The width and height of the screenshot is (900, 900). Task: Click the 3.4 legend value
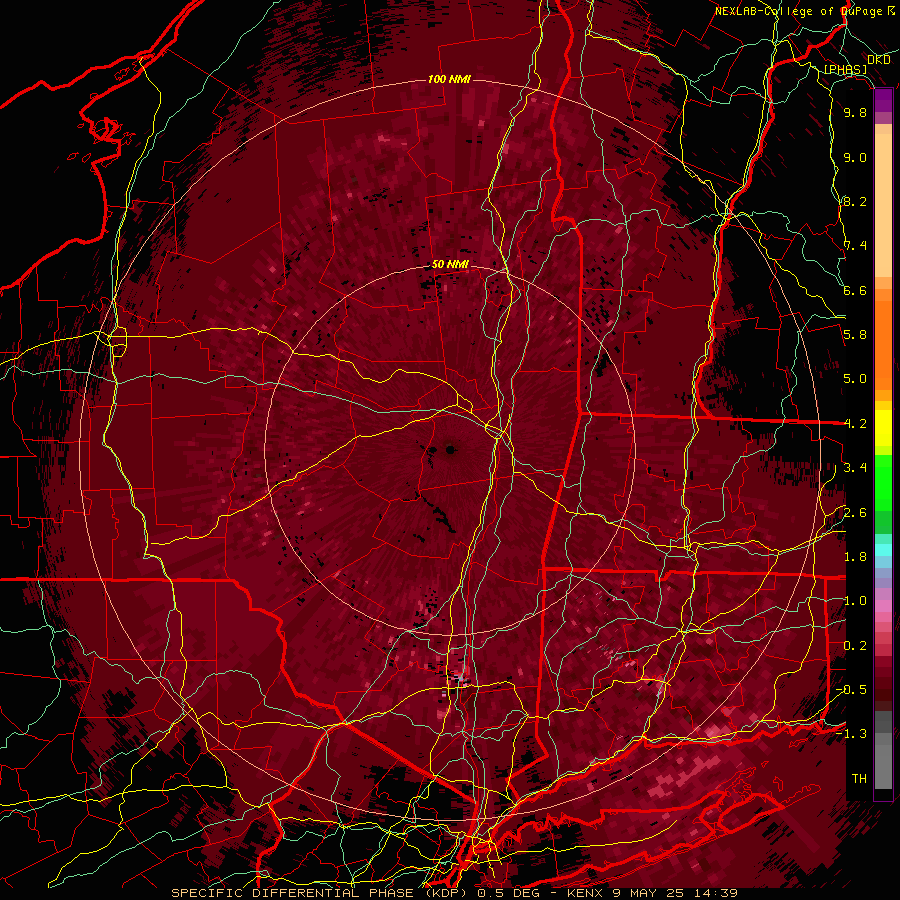pos(855,468)
